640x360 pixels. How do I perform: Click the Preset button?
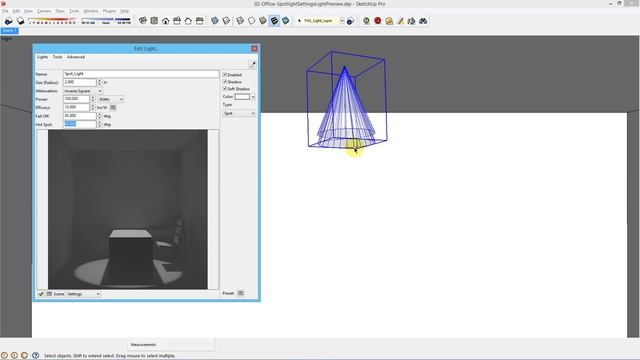(241, 293)
